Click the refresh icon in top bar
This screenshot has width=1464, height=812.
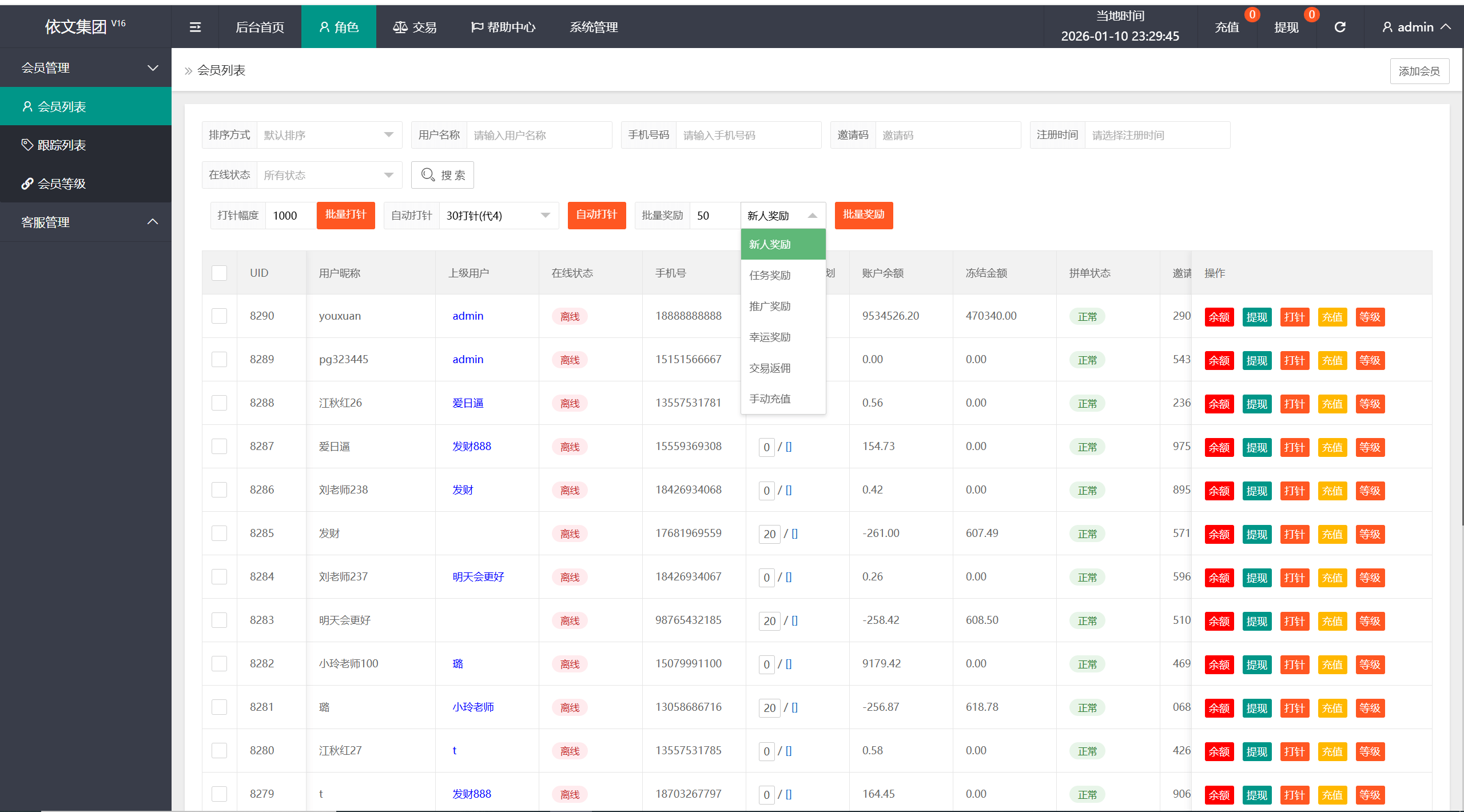pyautogui.click(x=1340, y=27)
